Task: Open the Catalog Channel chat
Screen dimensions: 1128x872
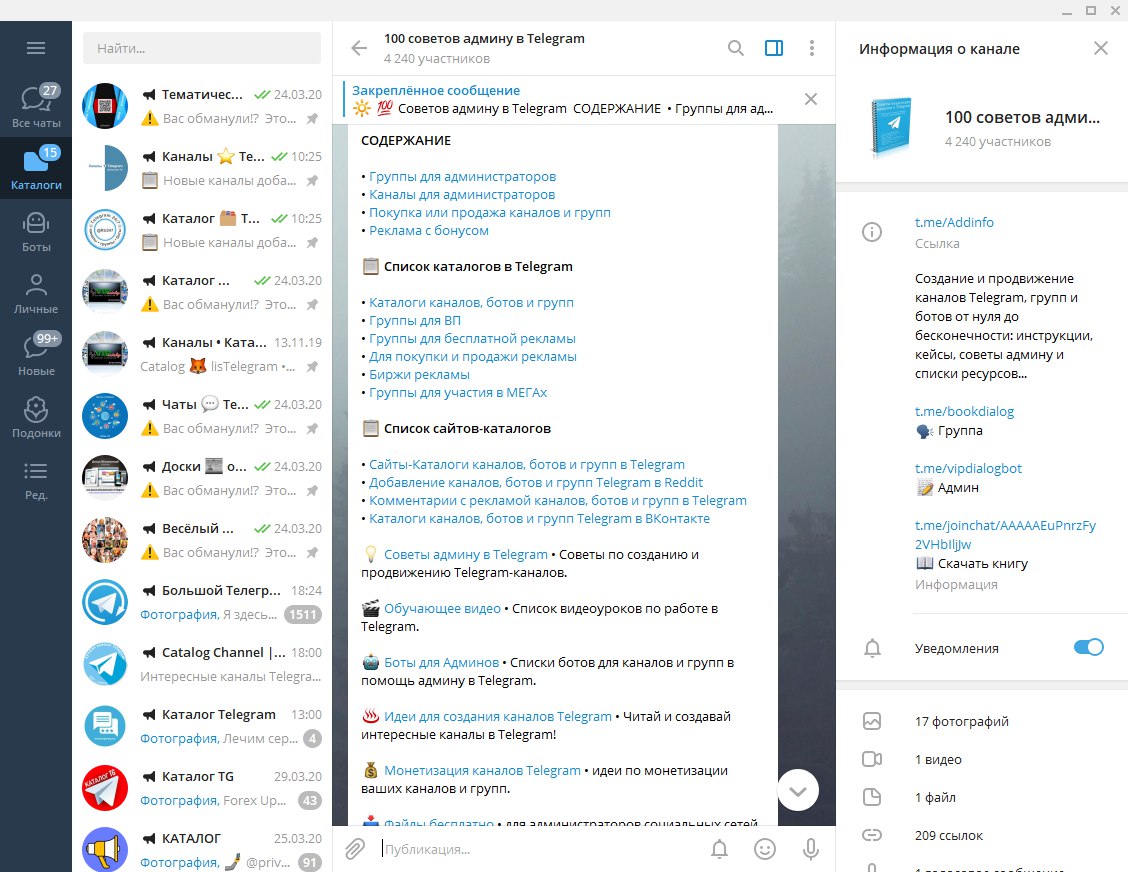Action: [201, 664]
